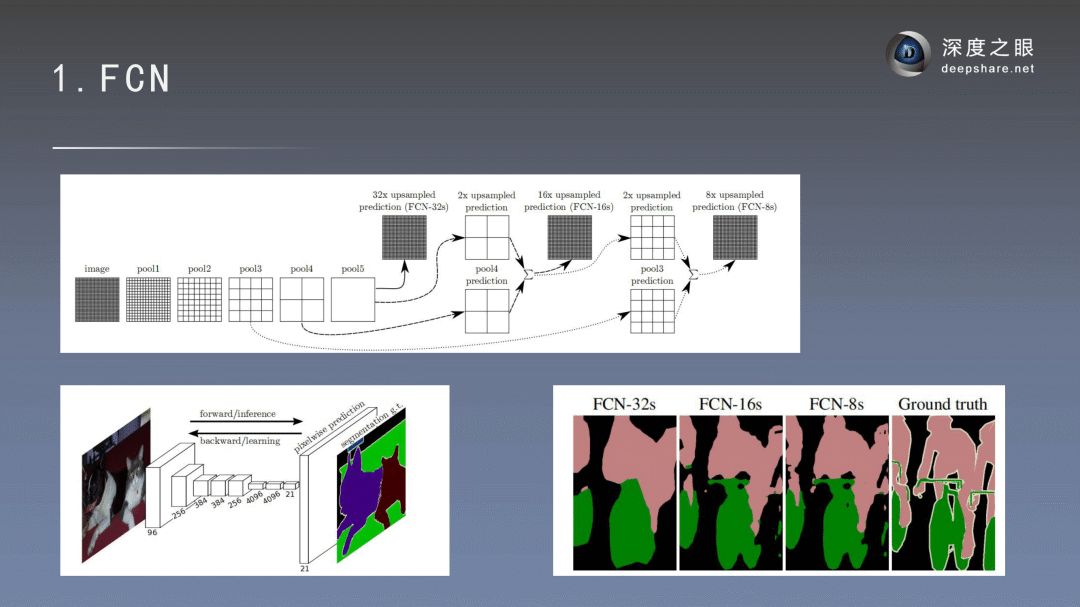Viewport: 1080px width, 607px height.
Task: Click the FCN-16s segmentation result image
Action: point(731,493)
